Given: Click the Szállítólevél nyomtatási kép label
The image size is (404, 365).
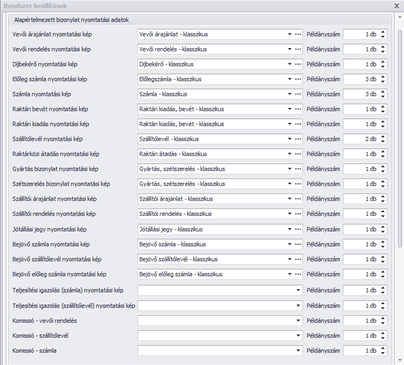Looking at the screenshot, I should pyautogui.click(x=47, y=139).
